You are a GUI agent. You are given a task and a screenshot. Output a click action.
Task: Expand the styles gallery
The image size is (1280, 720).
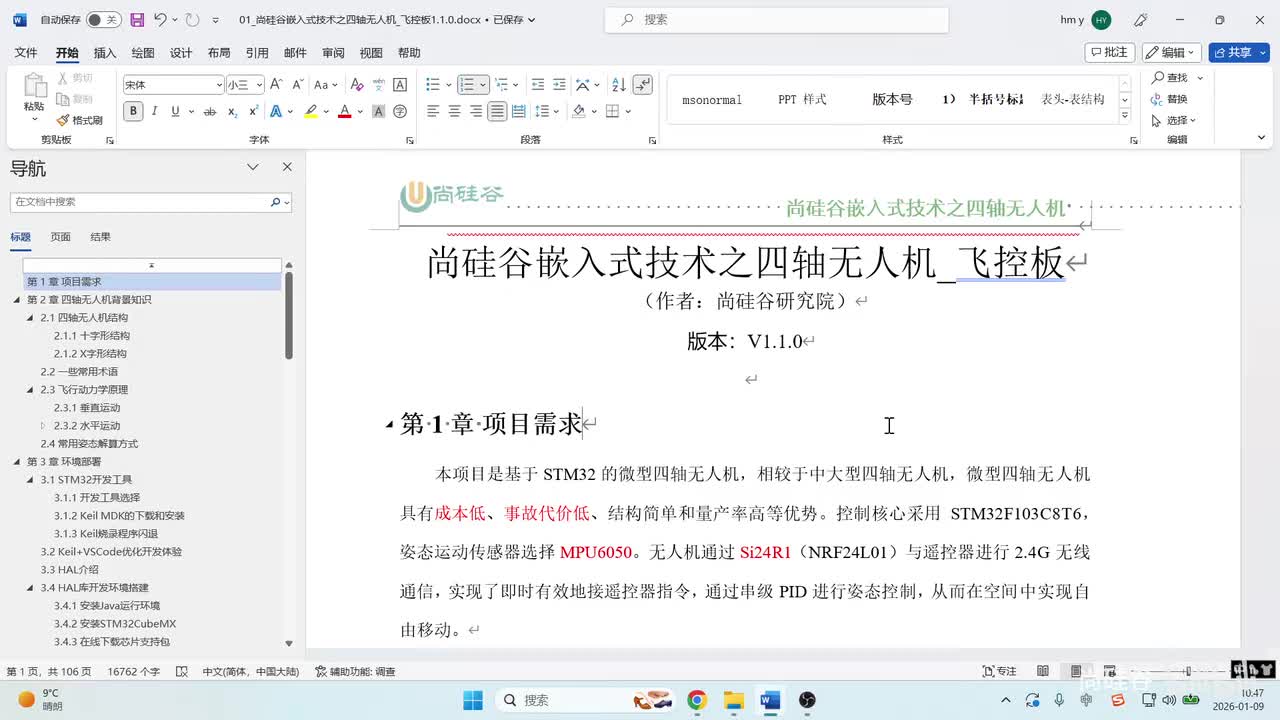[x=1125, y=115]
